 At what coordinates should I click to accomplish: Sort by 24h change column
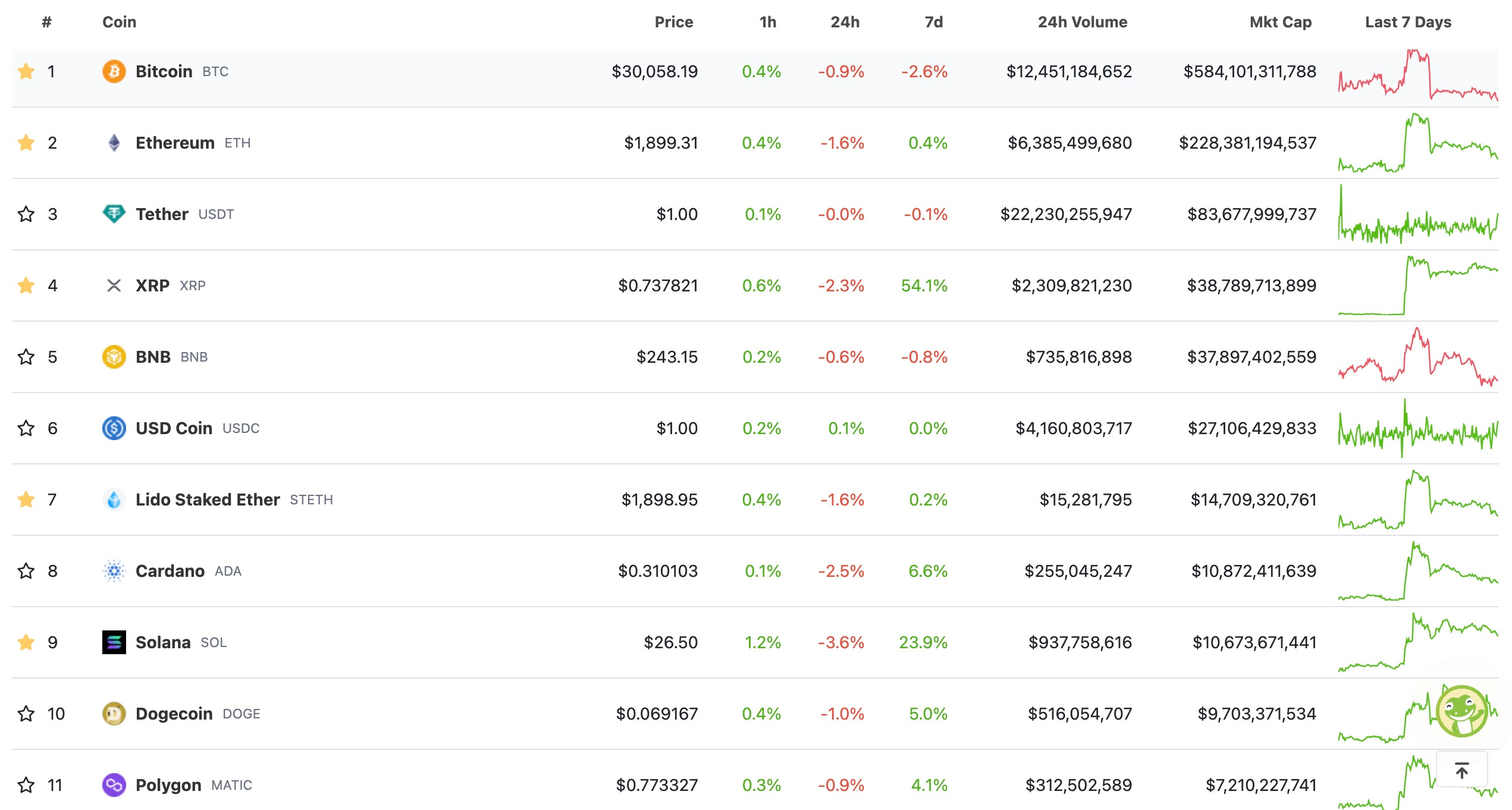pyautogui.click(x=845, y=22)
